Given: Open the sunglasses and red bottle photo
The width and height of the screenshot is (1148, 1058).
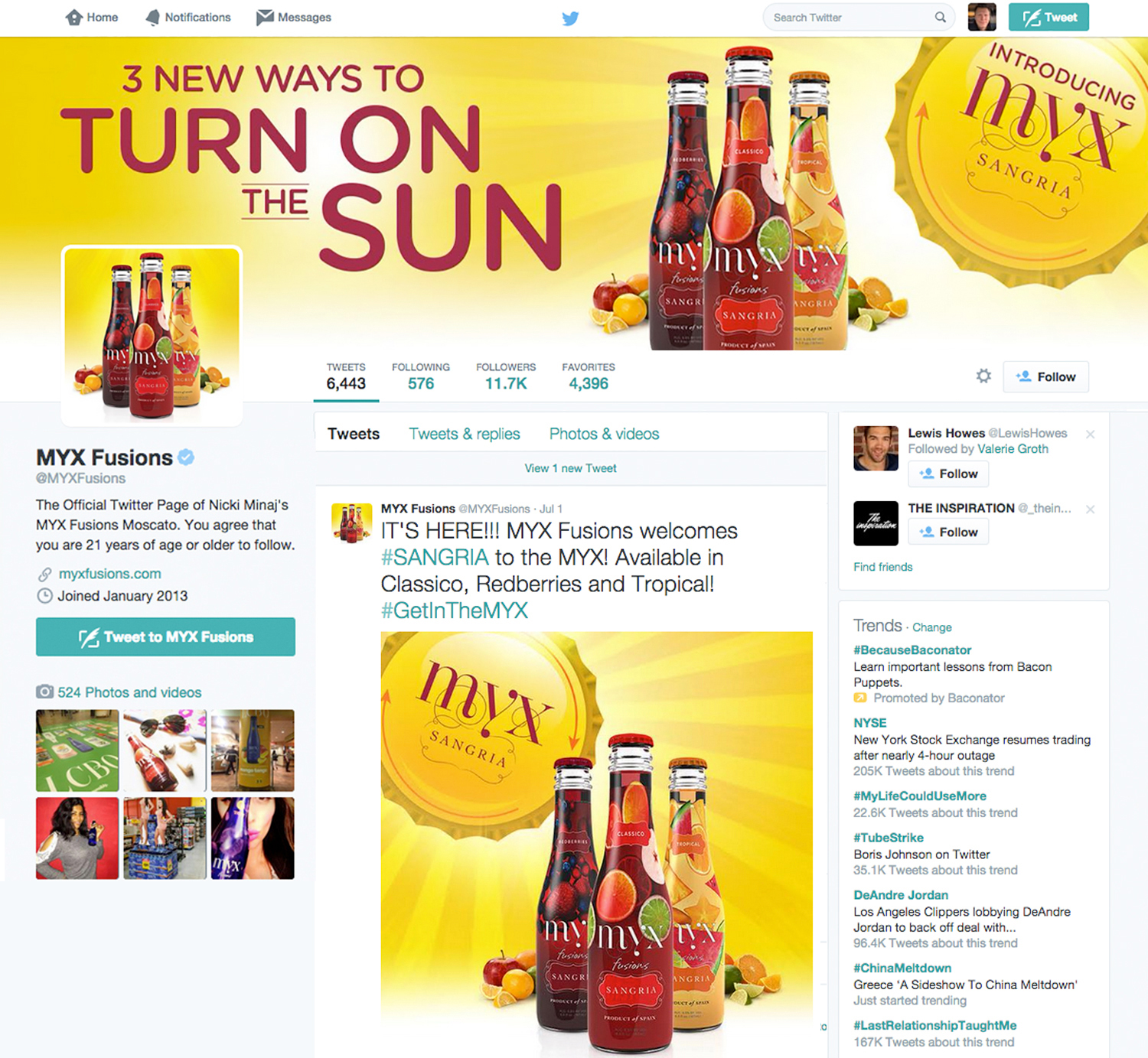Looking at the screenshot, I should pos(165,750).
